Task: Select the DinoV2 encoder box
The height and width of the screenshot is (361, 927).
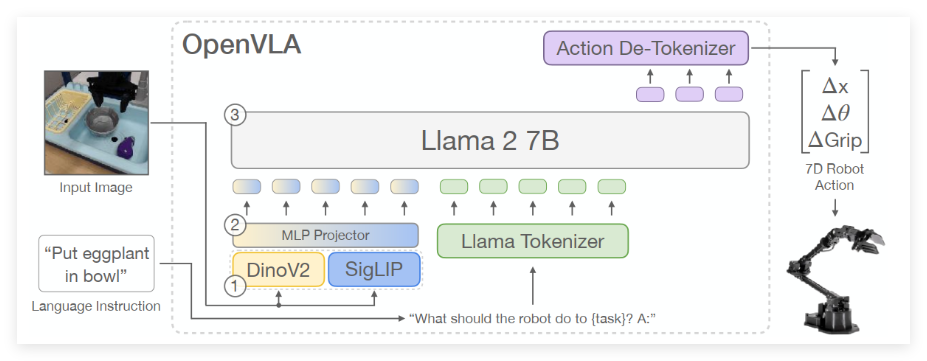Action: click(x=279, y=269)
